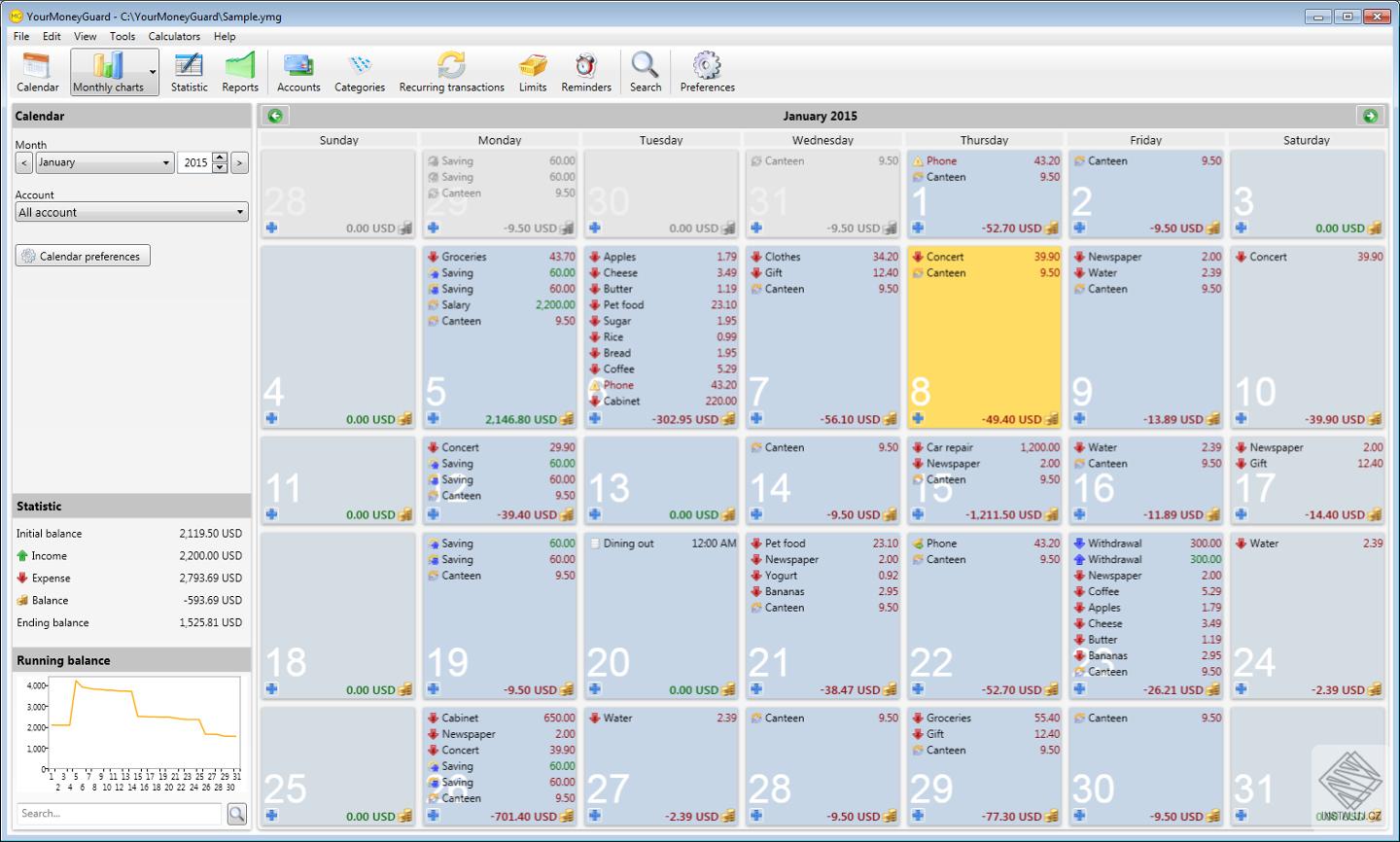
Task: Open the Tools menu
Action: 122,36
